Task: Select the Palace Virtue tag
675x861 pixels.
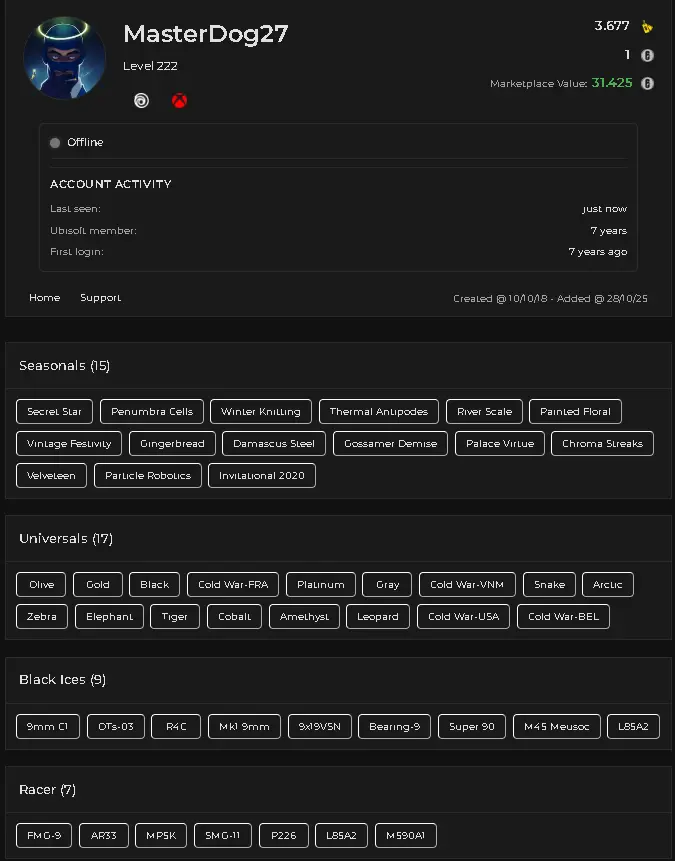Action: coord(500,443)
